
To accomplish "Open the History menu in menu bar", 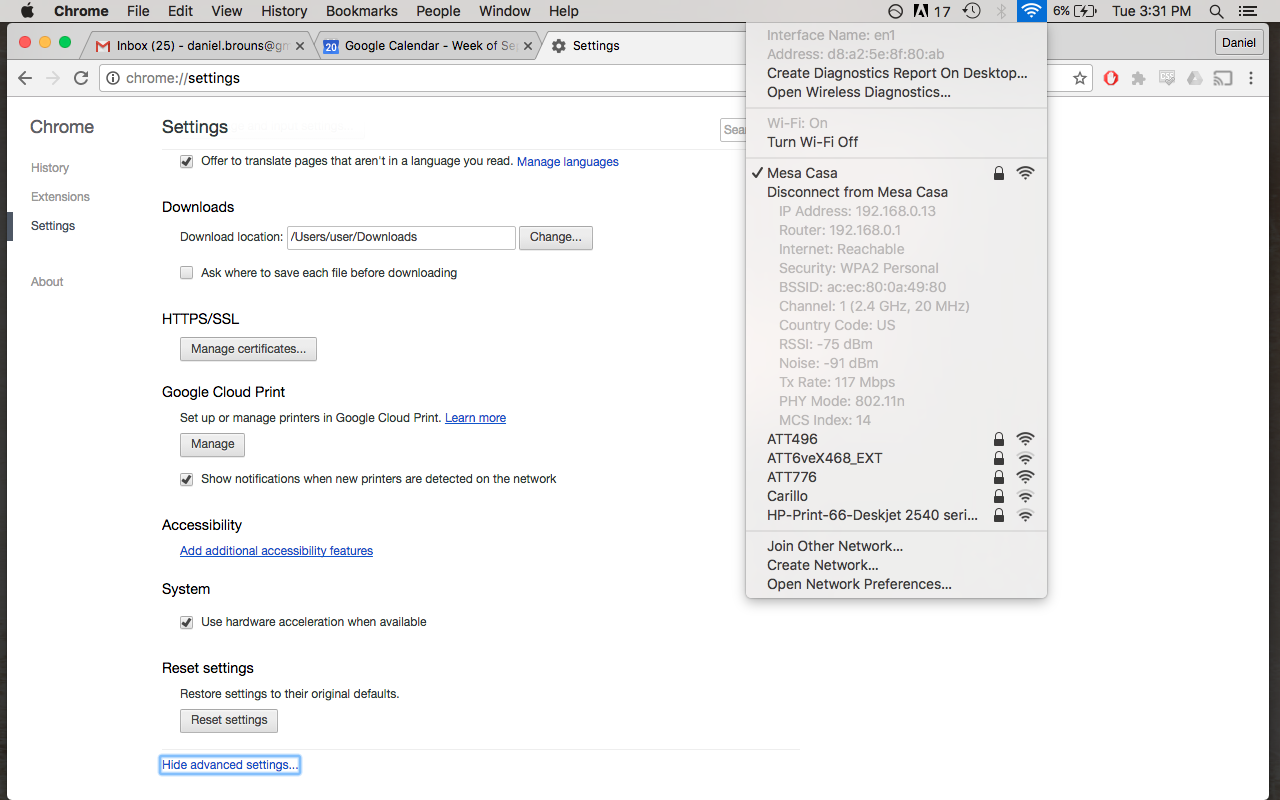I will 284,11.
